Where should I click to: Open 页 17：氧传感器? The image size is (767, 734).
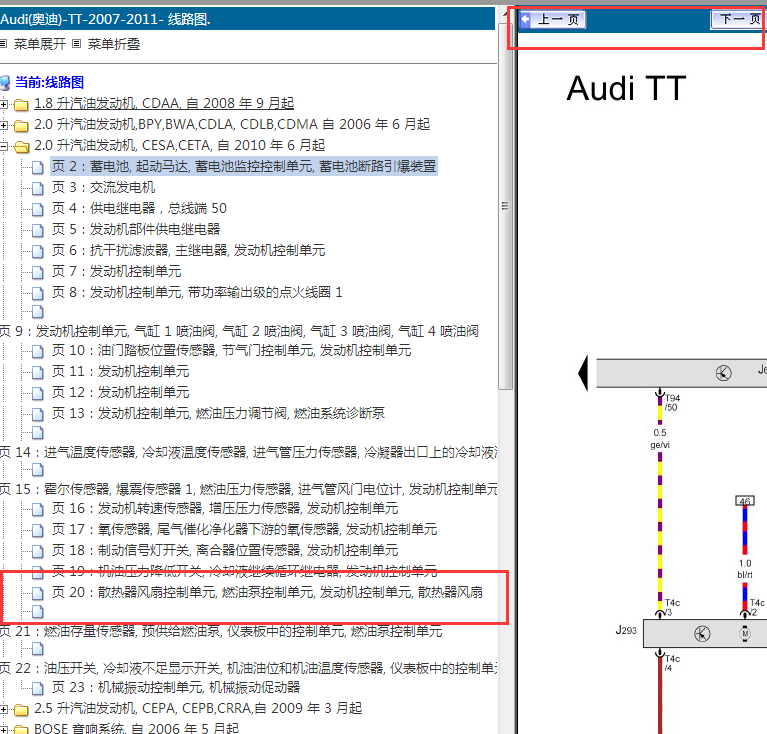coord(245,529)
